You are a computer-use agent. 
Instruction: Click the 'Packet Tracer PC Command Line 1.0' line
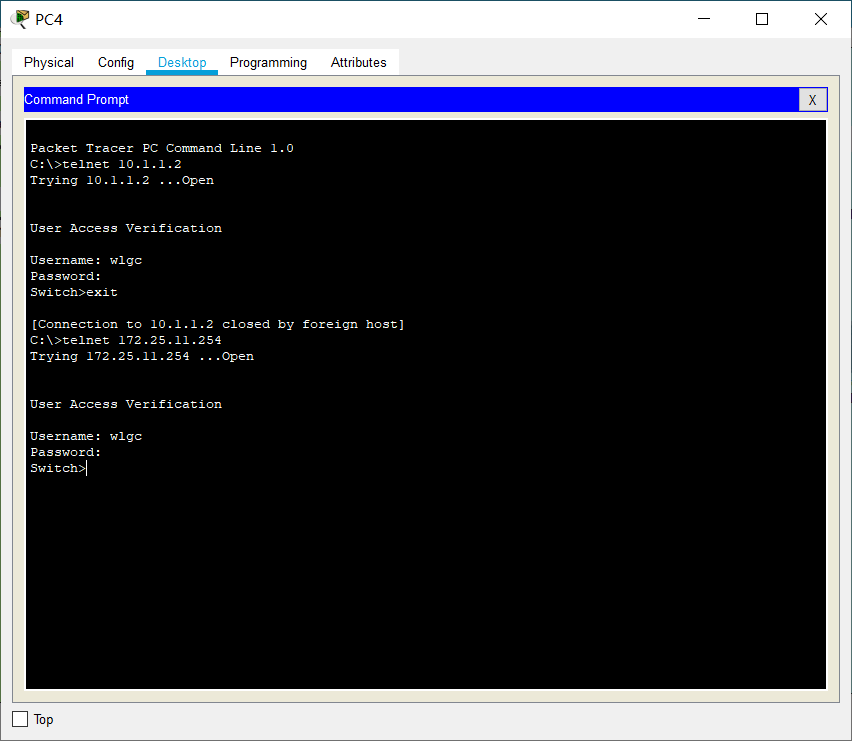coord(162,148)
